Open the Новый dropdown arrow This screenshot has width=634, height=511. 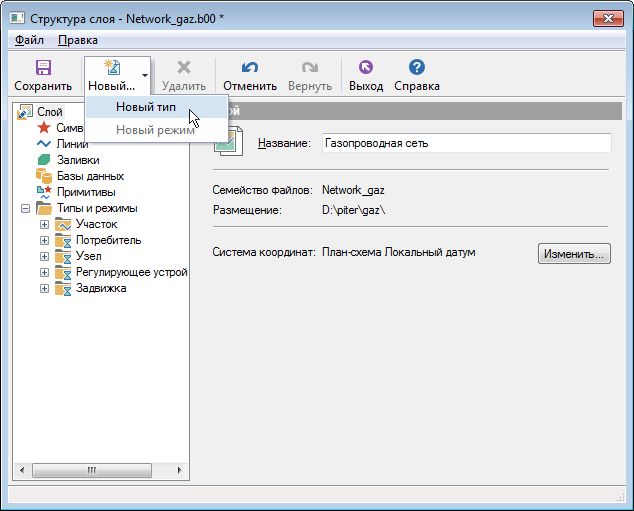pos(145,76)
